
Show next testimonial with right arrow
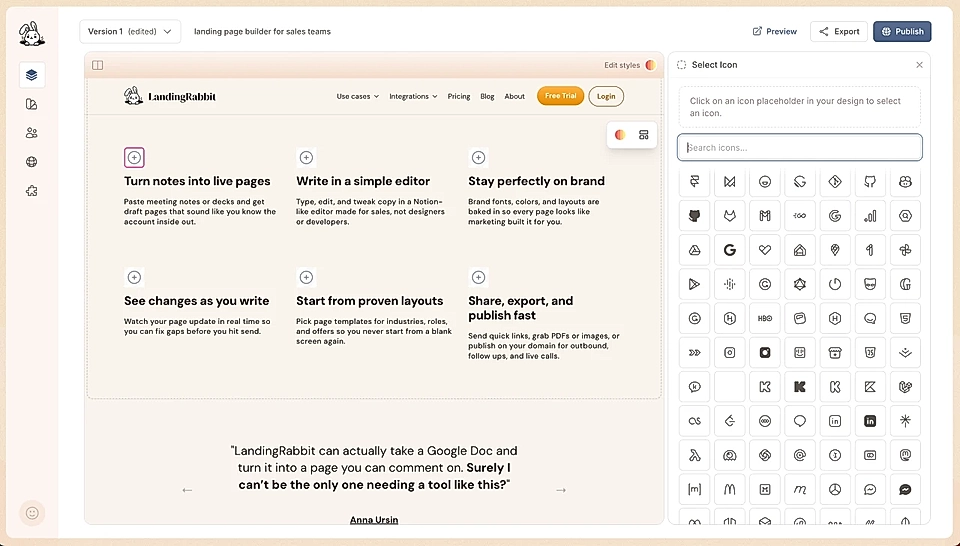(561, 490)
